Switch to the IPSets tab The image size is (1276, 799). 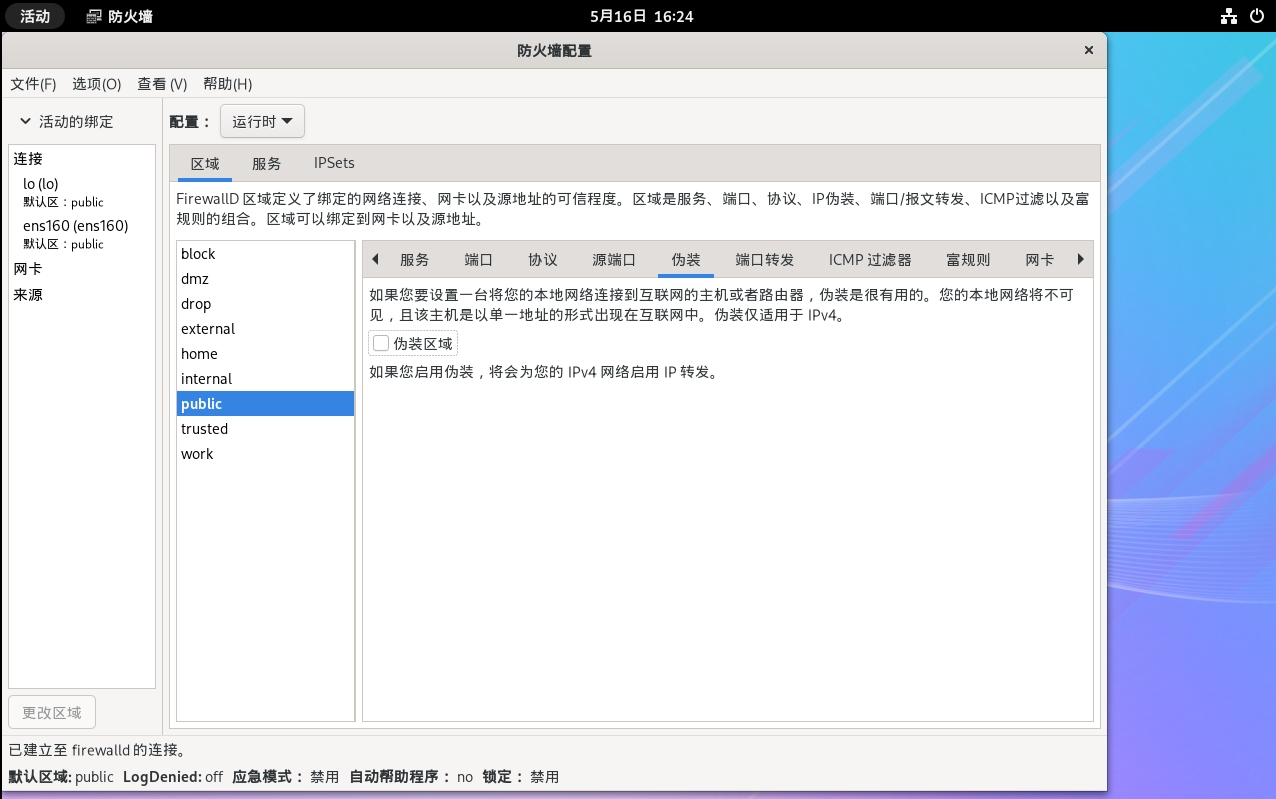click(334, 163)
